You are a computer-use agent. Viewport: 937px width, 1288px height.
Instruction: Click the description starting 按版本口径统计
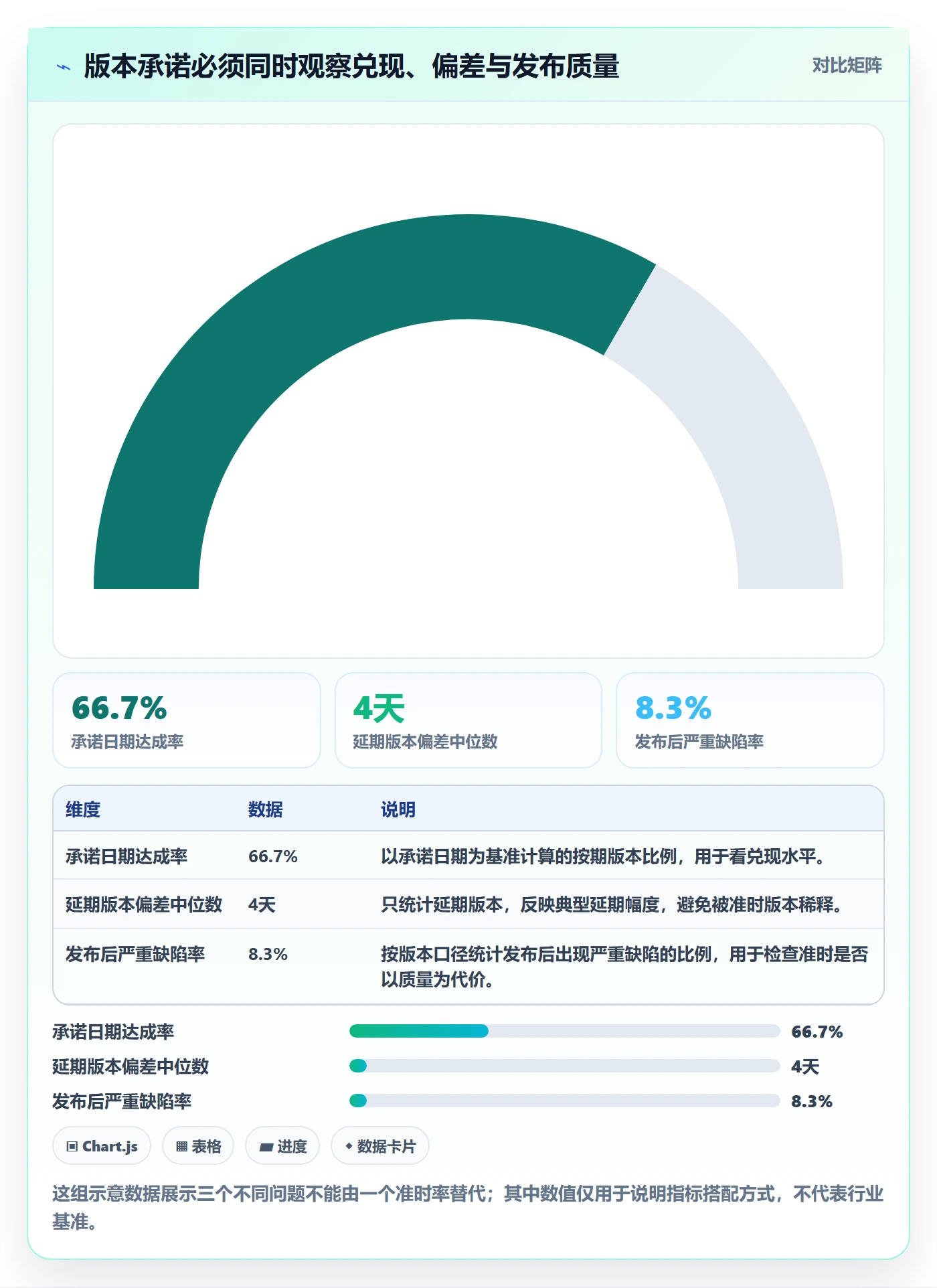tap(624, 967)
